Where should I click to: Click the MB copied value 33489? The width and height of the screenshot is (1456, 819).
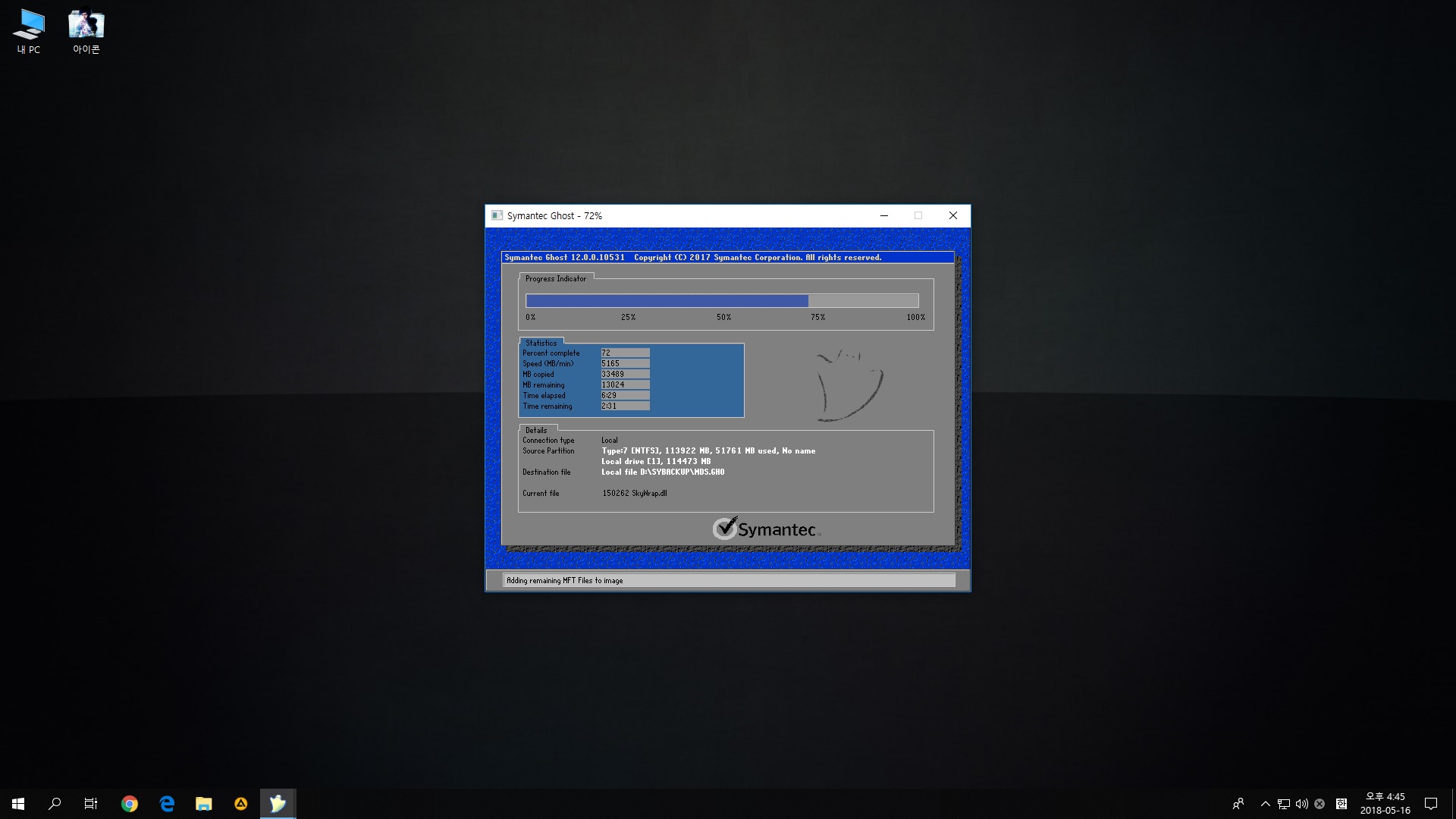(625, 374)
